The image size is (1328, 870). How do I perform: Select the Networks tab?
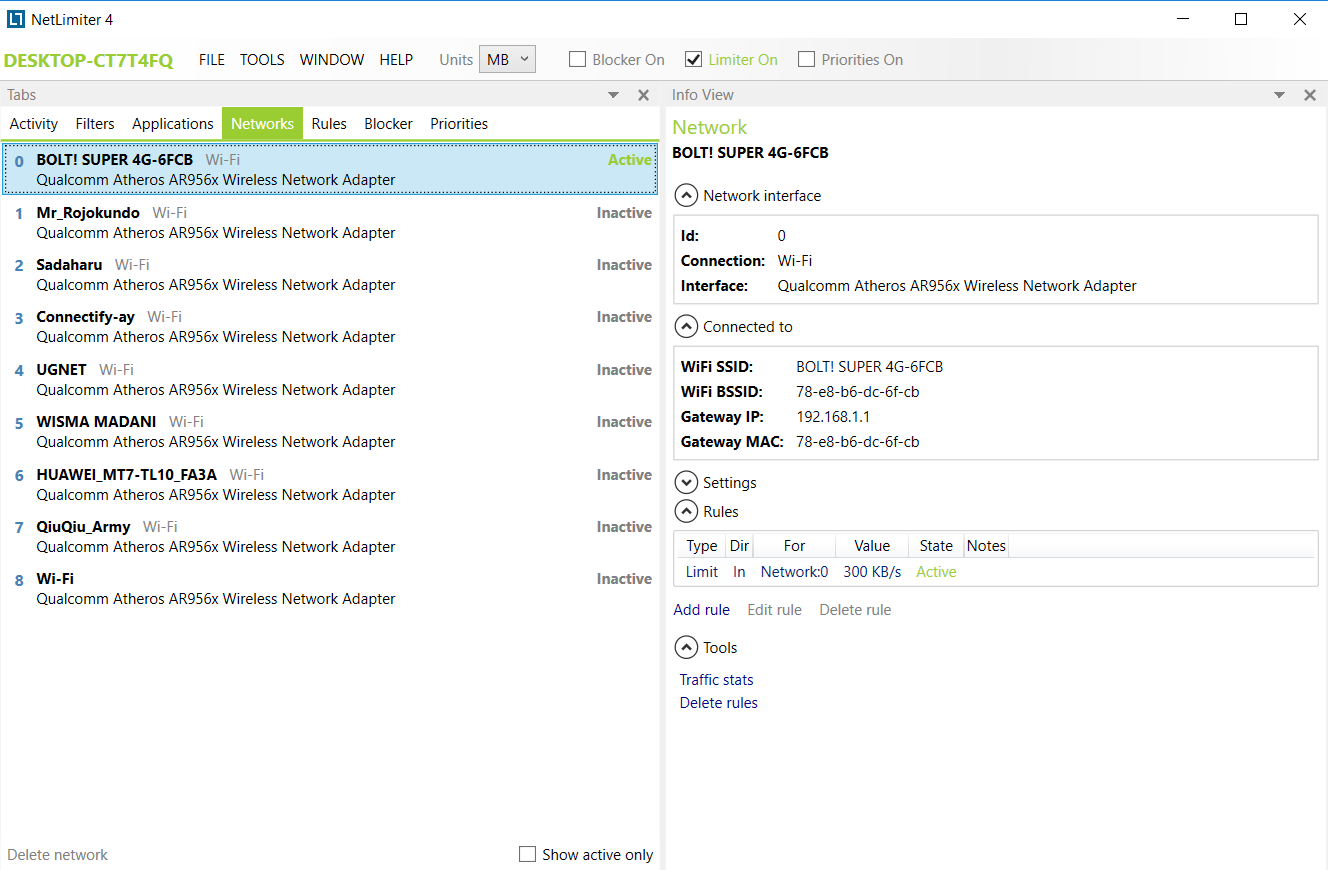tap(262, 124)
